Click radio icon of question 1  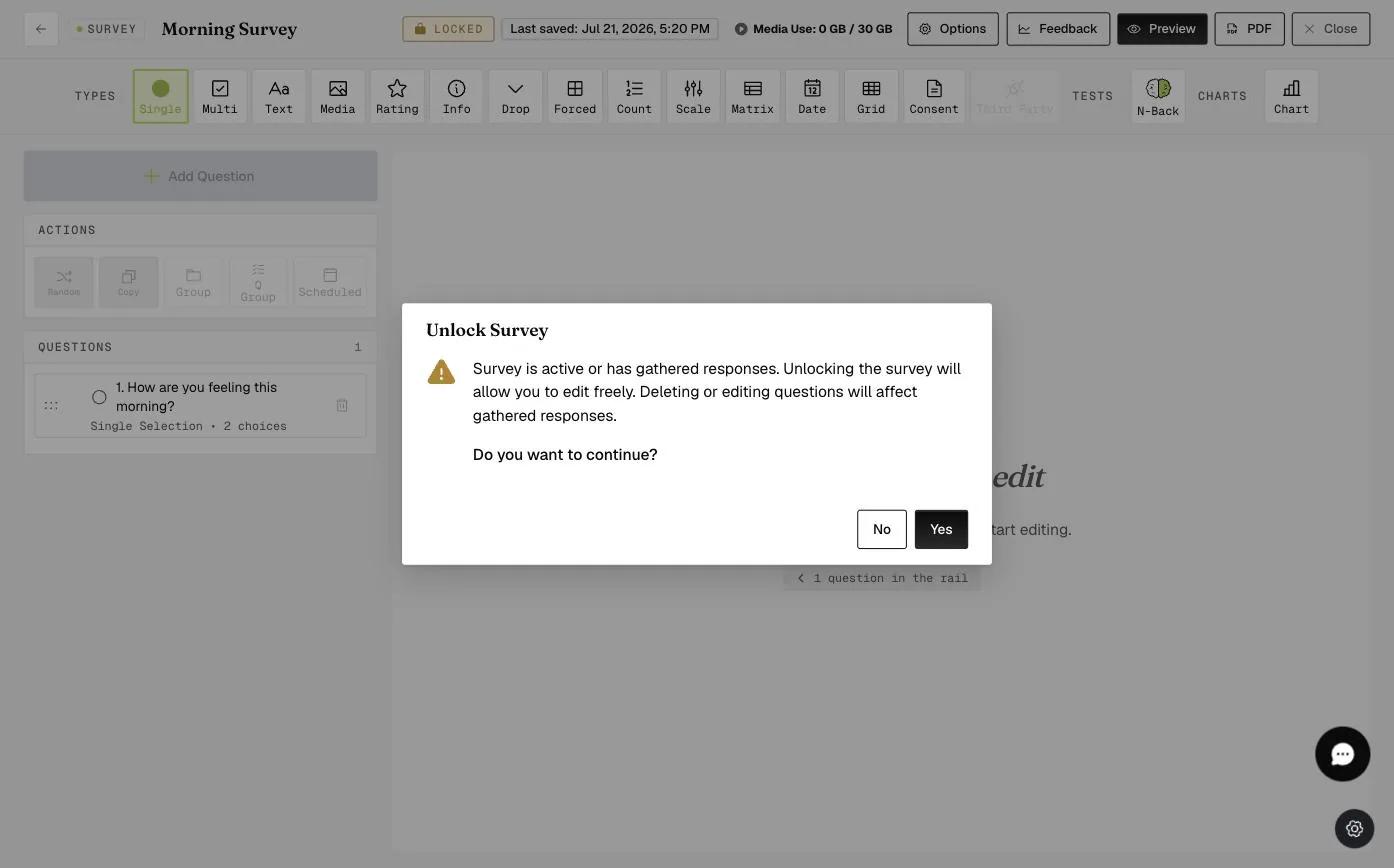(x=99, y=397)
